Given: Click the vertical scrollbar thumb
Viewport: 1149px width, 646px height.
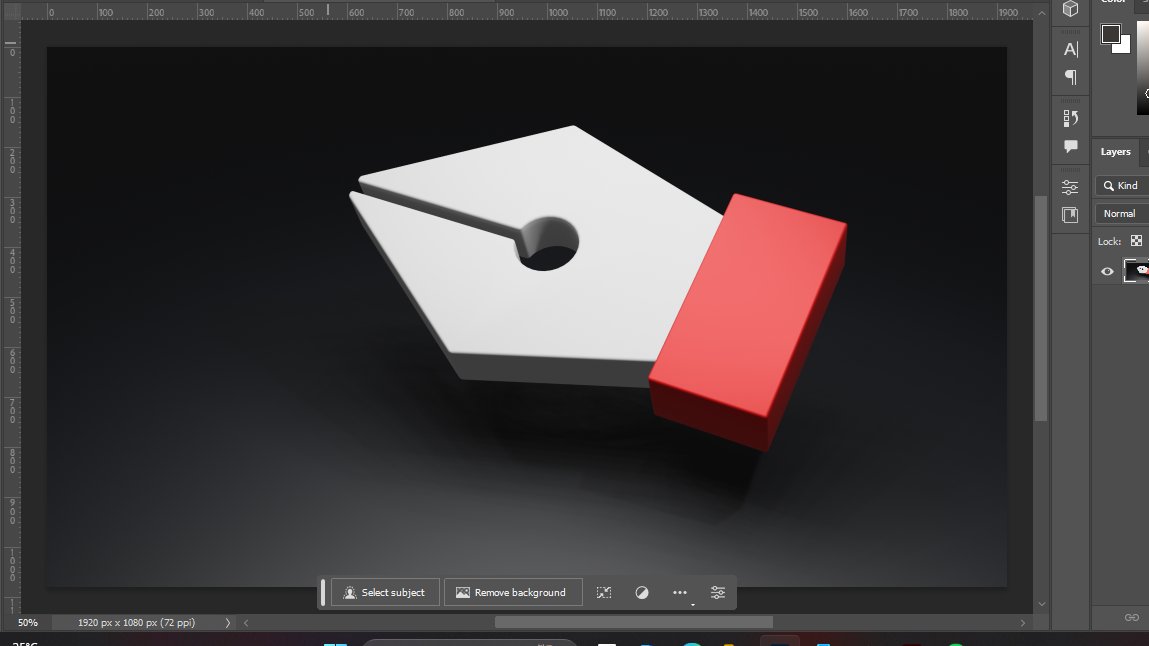Looking at the screenshot, I should coord(1041,308).
